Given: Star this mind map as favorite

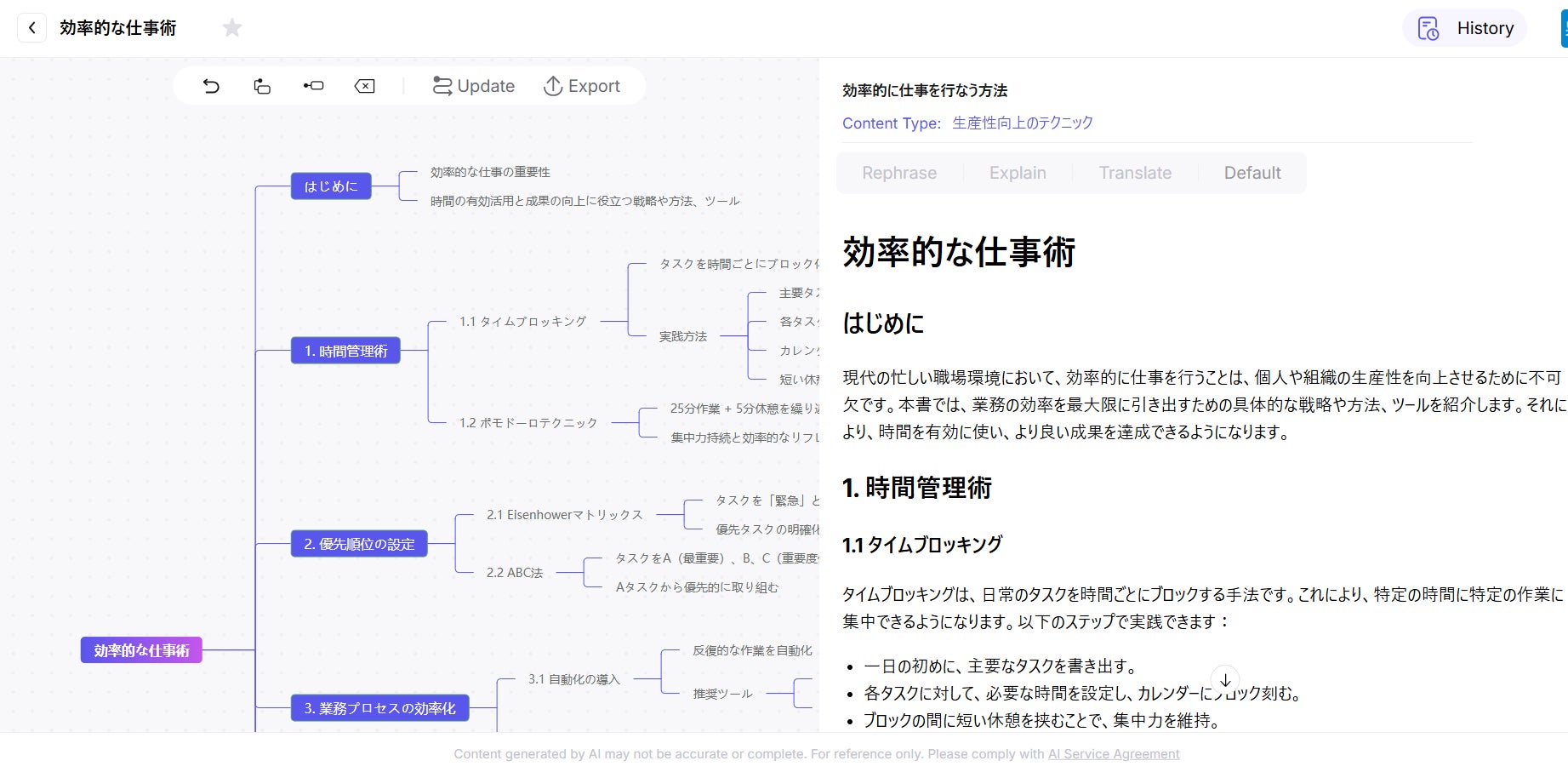Looking at the screenshot, I should click(x=232, y=28).
